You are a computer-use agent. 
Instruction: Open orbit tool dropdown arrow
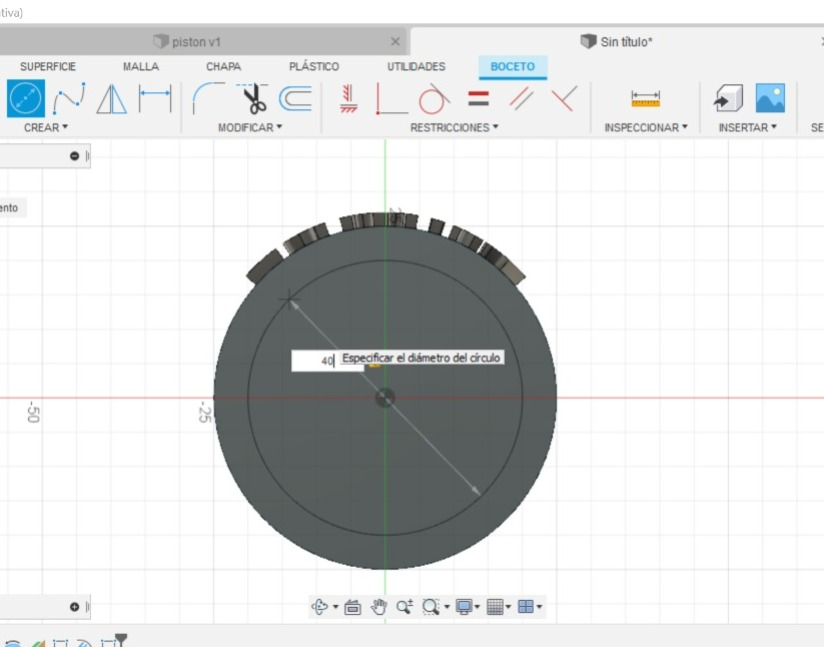(x=335, y=607)
